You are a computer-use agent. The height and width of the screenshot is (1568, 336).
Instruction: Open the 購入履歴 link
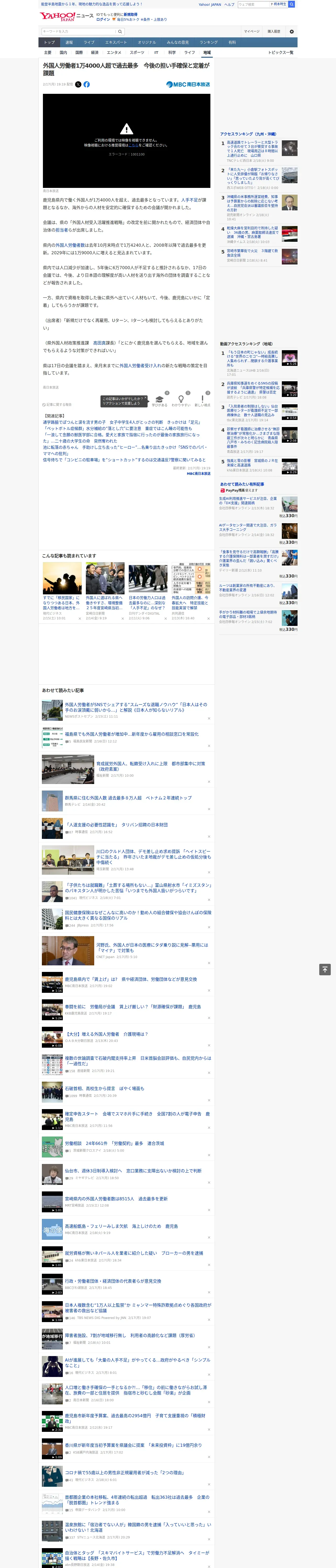pyautogui.click(x=274, y=32)
